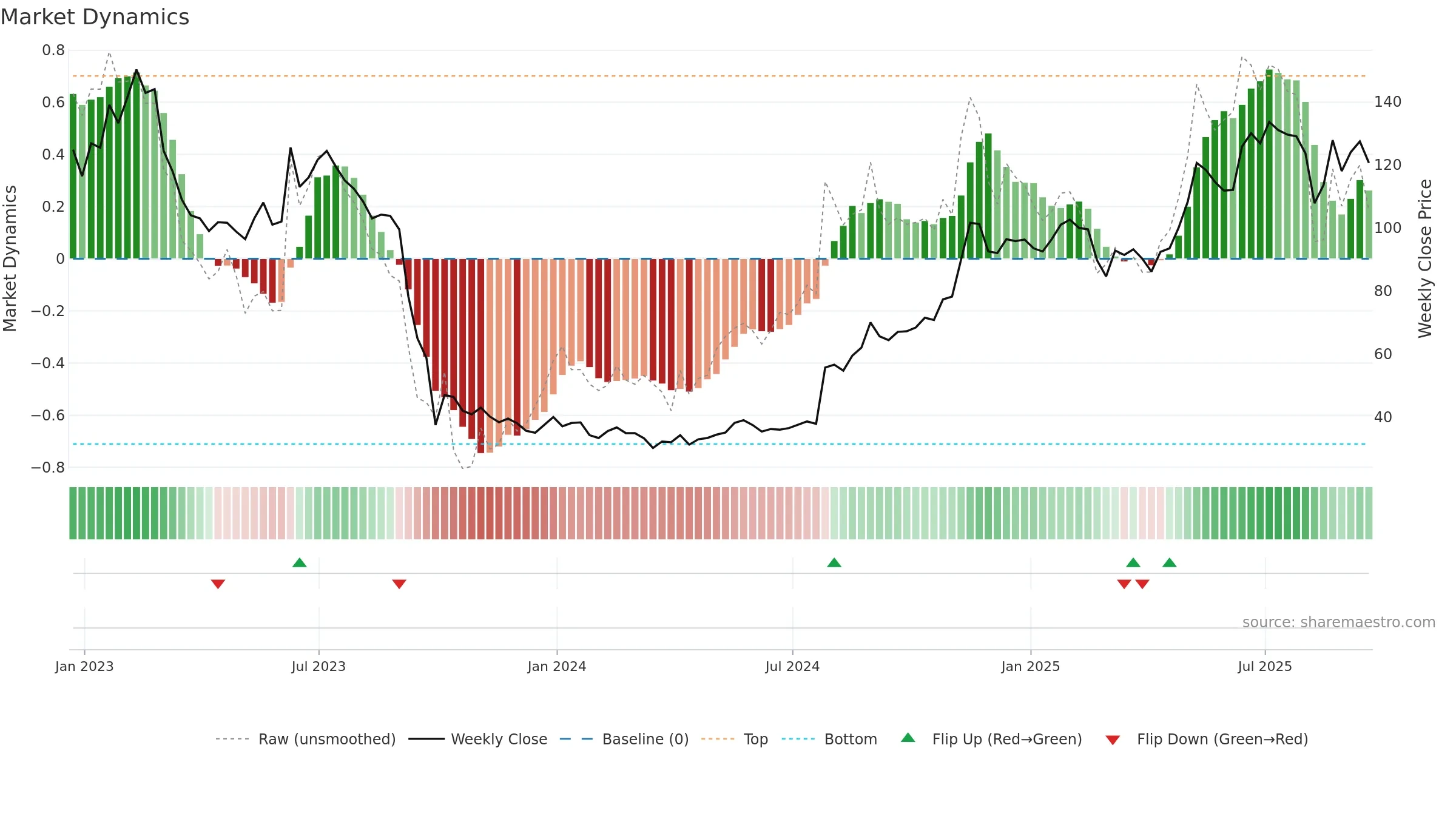This screenshot has height=819, width=1456.
Task: Click the 140 right axis tick label
Action: pyautogui.click(x=1388, y=102)
